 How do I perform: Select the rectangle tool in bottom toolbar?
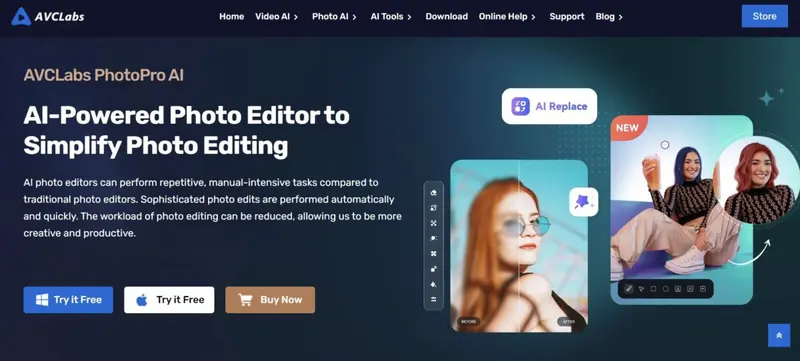pos(654,289)
